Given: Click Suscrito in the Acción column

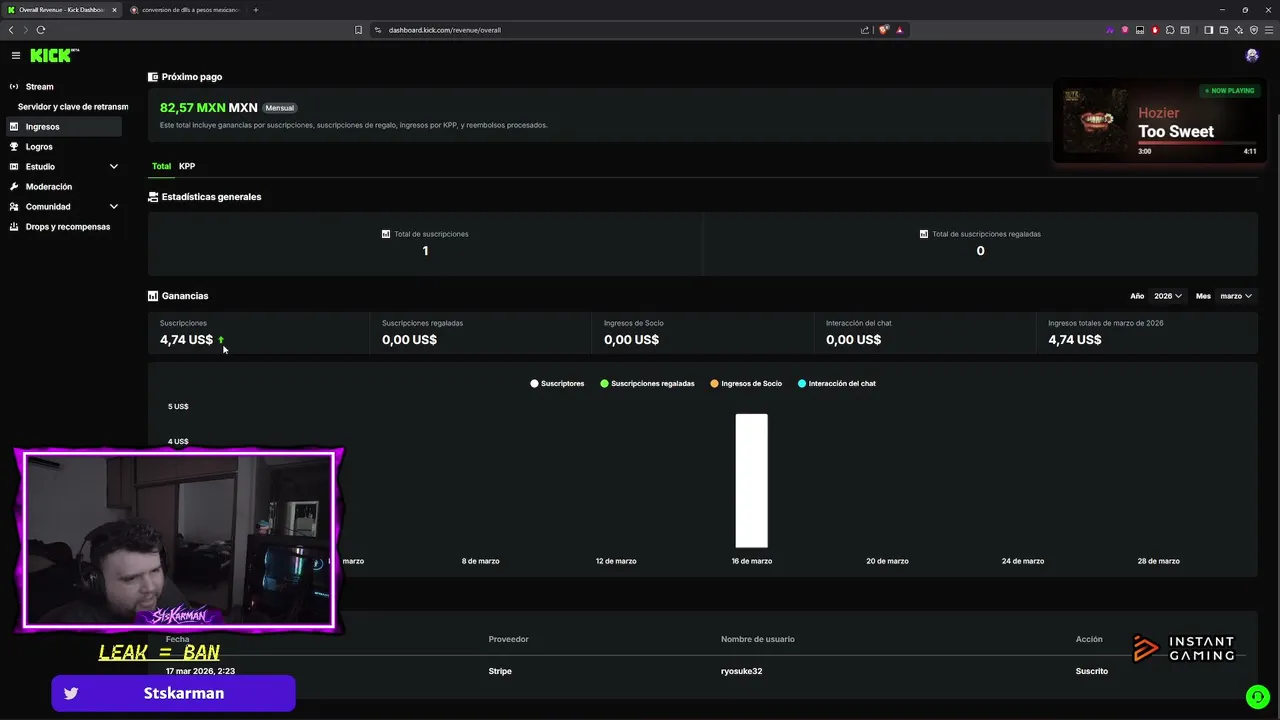Looking at the screenshot, I should (1092, 671).
